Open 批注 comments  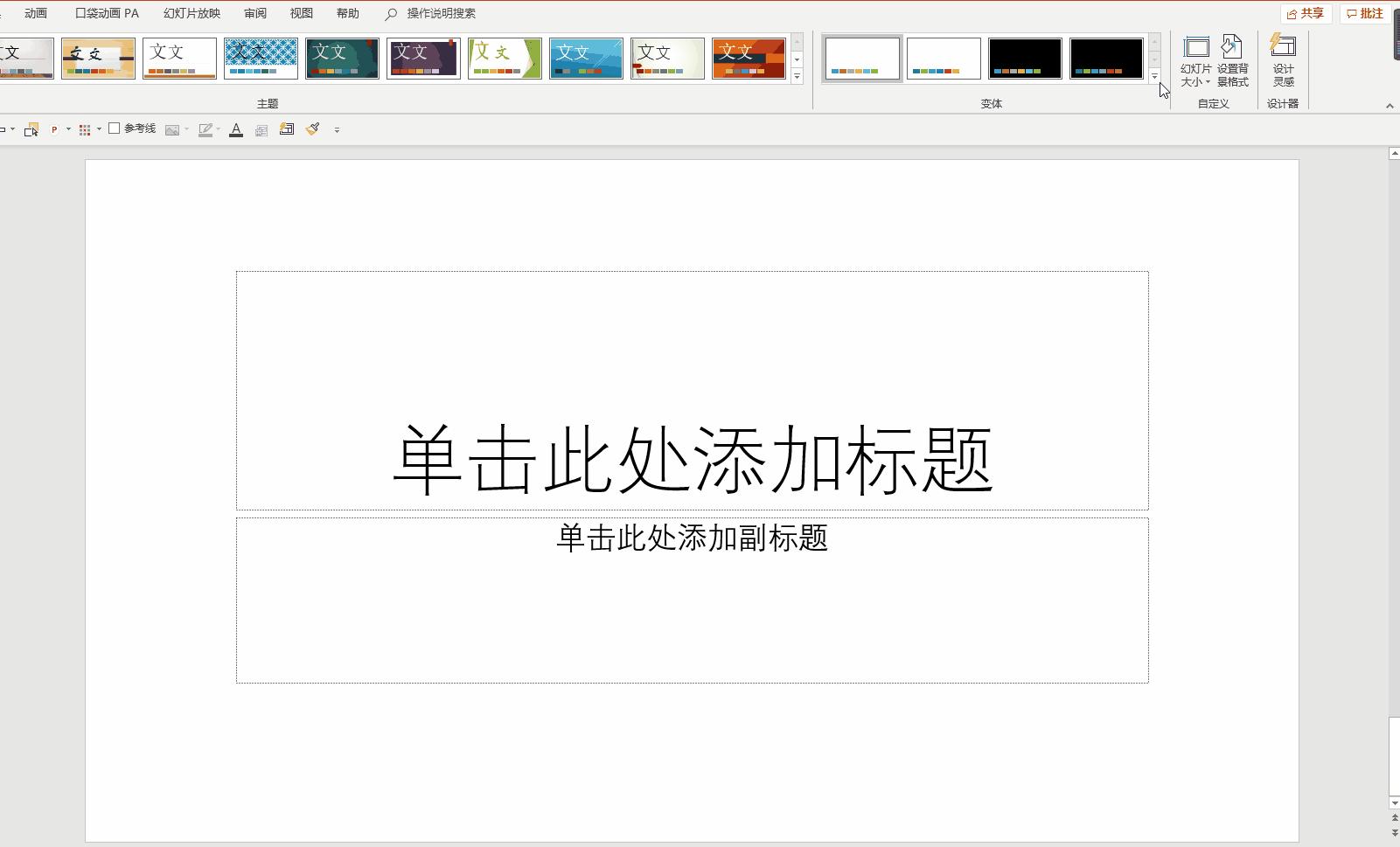(x=1366, y=13)
